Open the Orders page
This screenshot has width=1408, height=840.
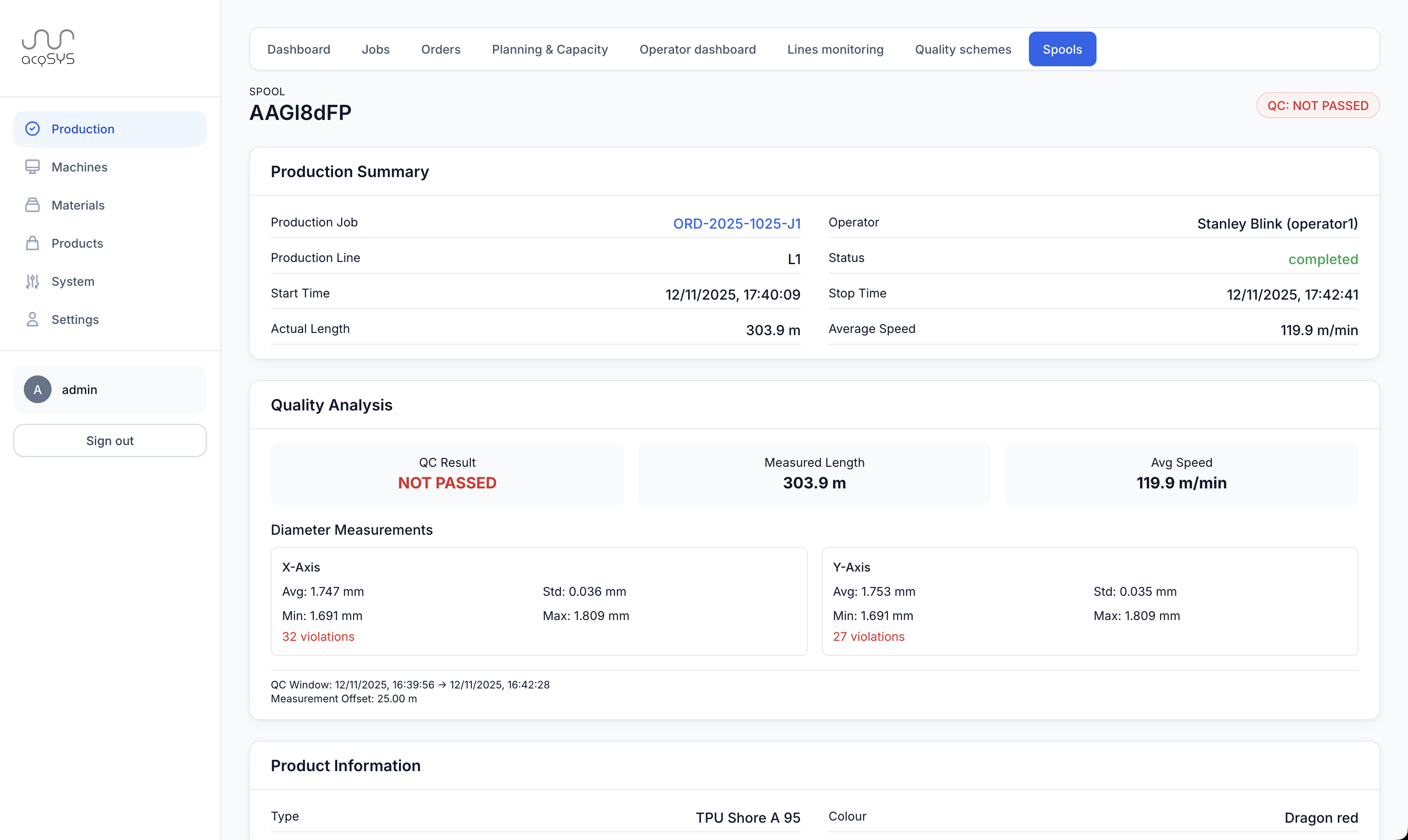click(x=441, y=49)
